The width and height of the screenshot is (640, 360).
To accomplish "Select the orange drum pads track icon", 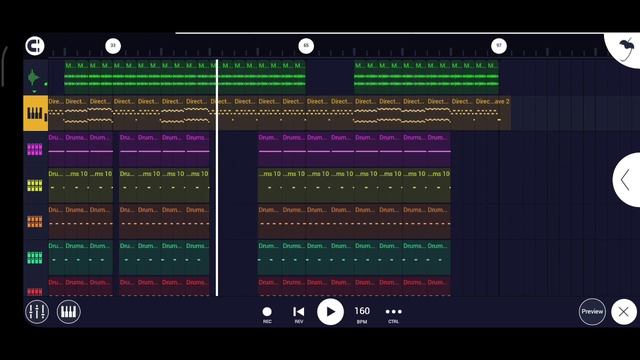I will tap(35, 222).
